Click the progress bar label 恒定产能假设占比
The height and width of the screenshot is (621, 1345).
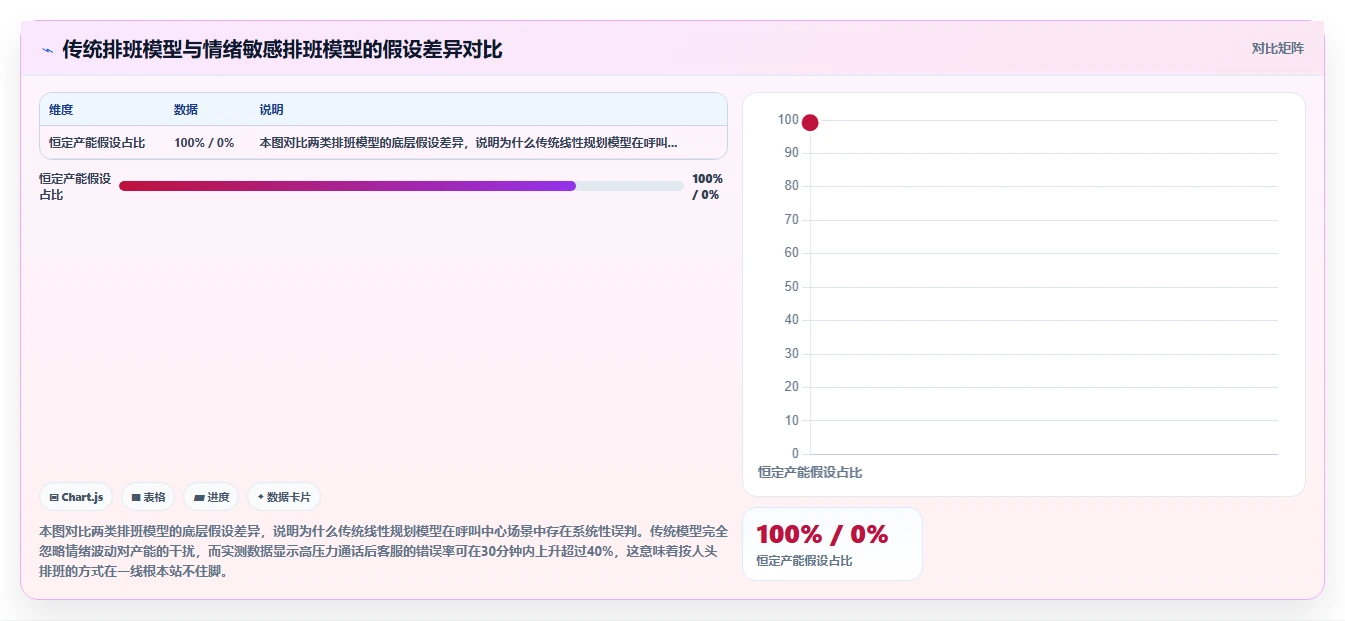75,187
